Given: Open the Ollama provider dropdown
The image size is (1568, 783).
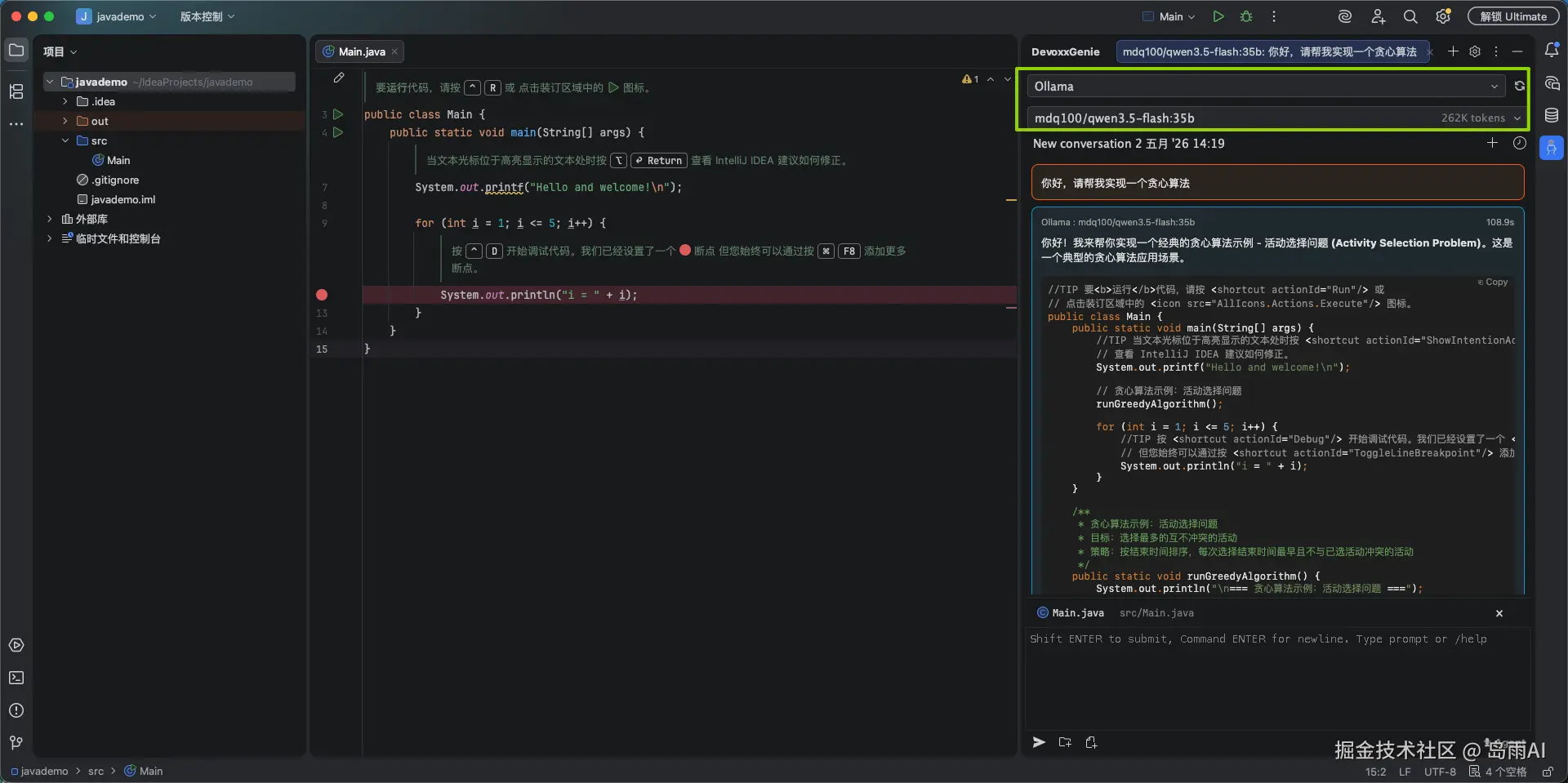Looking at the screenshot, I should click(x=1265, y=86).
